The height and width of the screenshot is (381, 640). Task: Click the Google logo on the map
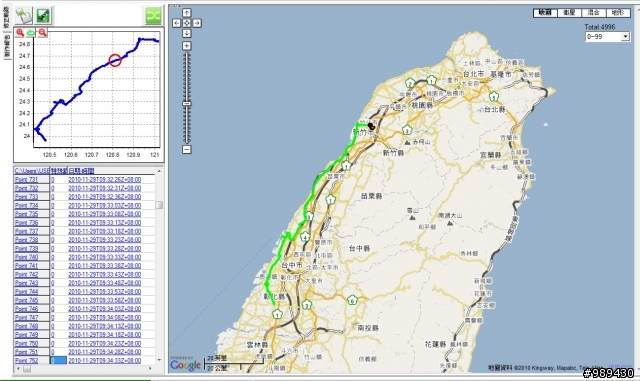point(185,364)
